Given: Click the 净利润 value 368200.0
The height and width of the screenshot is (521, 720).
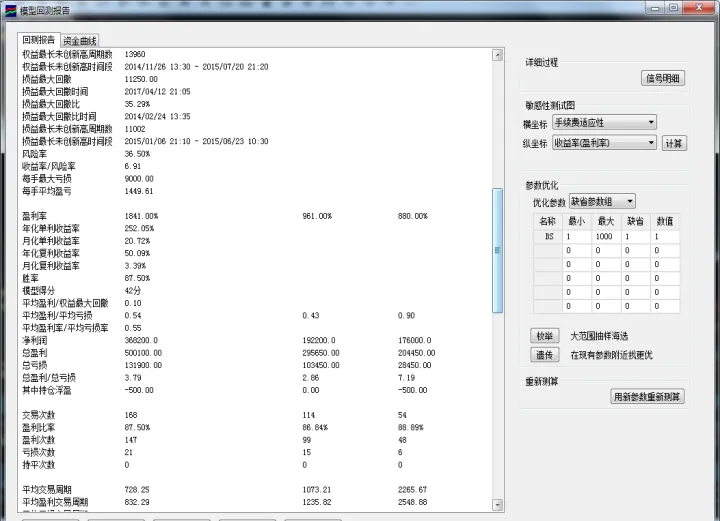Looking at the screenshot, I should (141, 340).
